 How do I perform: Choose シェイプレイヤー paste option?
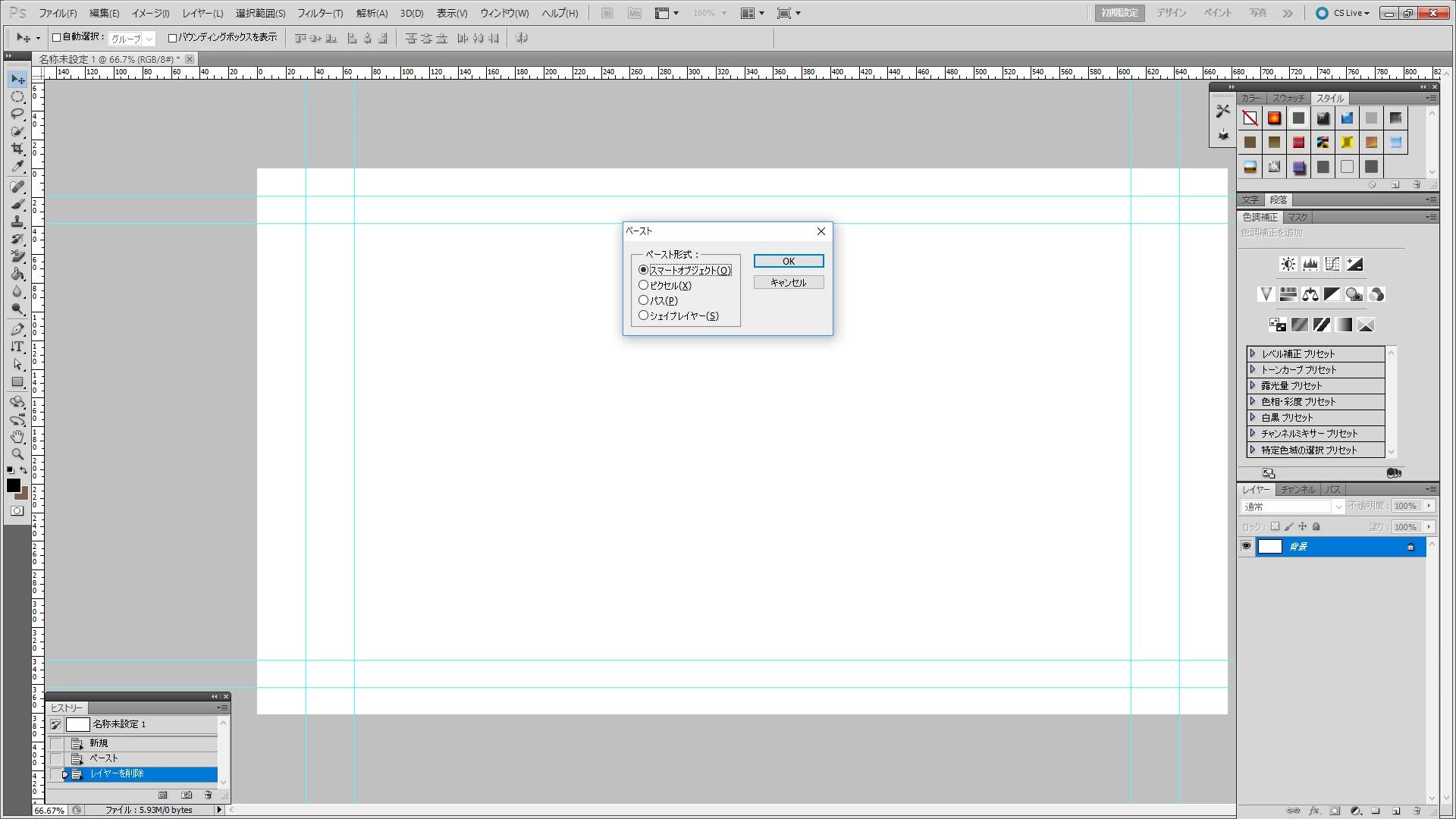click(644, 315)
